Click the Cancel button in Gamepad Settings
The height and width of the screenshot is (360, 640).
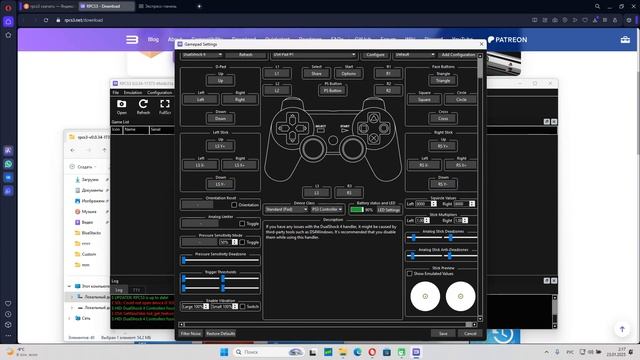[470, 333]
